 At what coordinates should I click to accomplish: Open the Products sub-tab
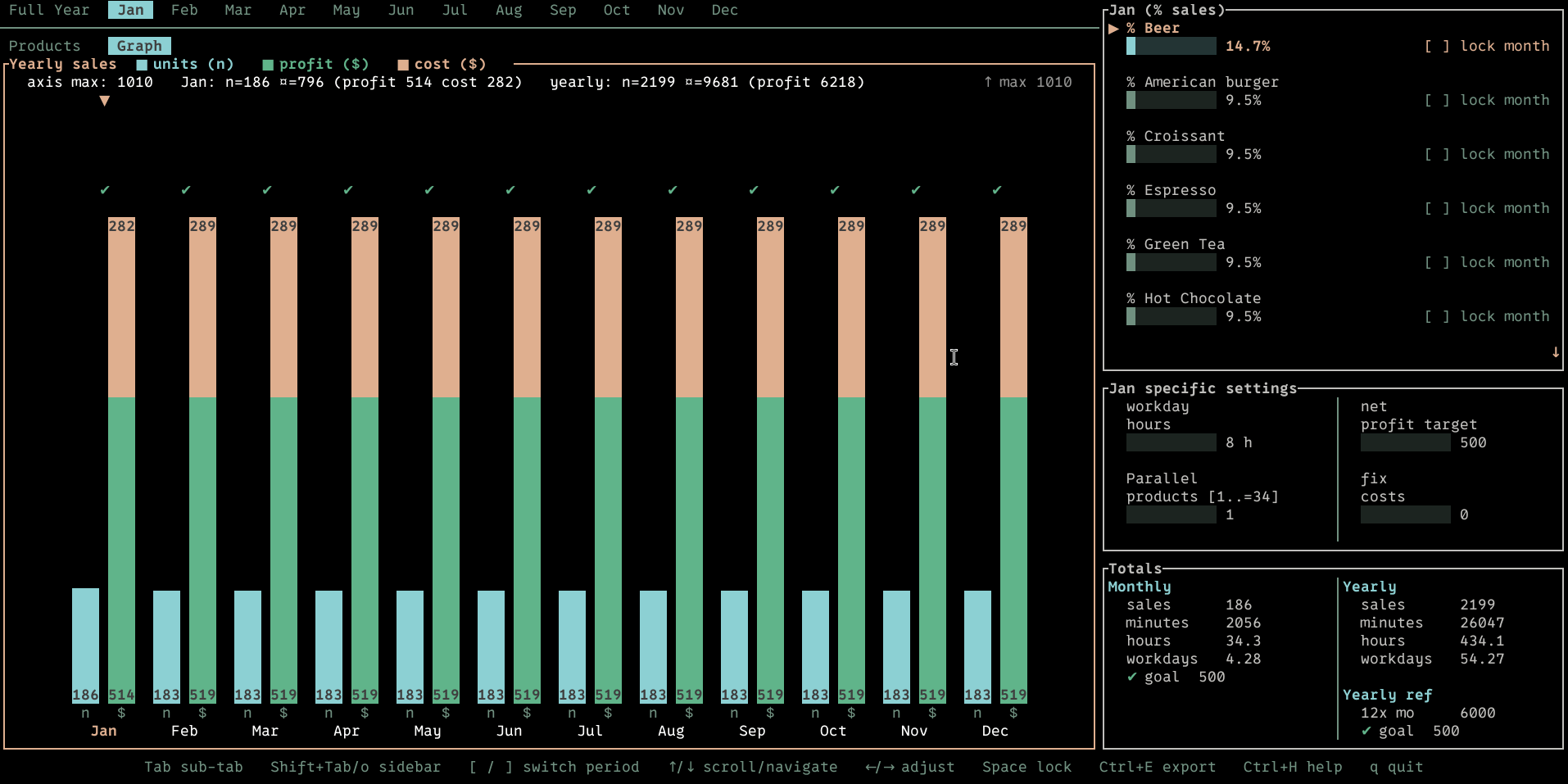[45, 46]
